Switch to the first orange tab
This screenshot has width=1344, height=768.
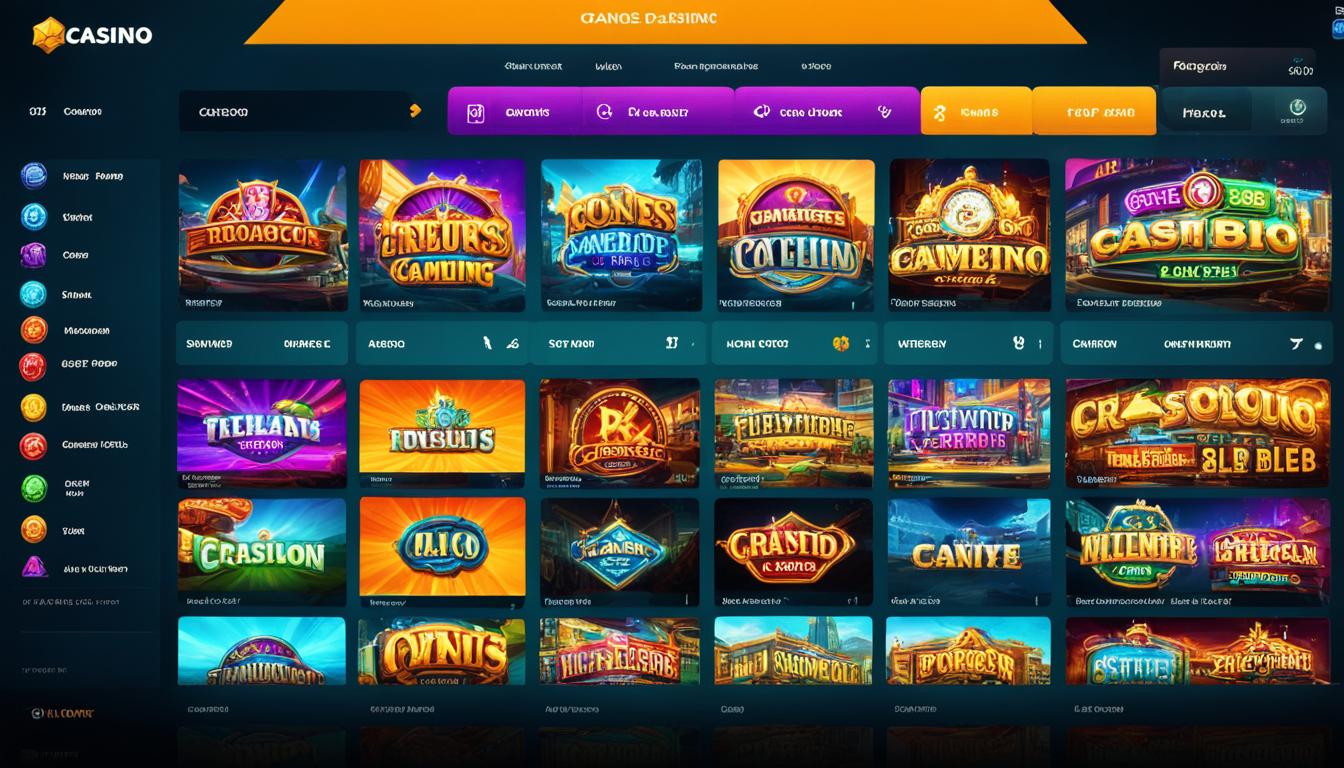[x=976, y=111]
